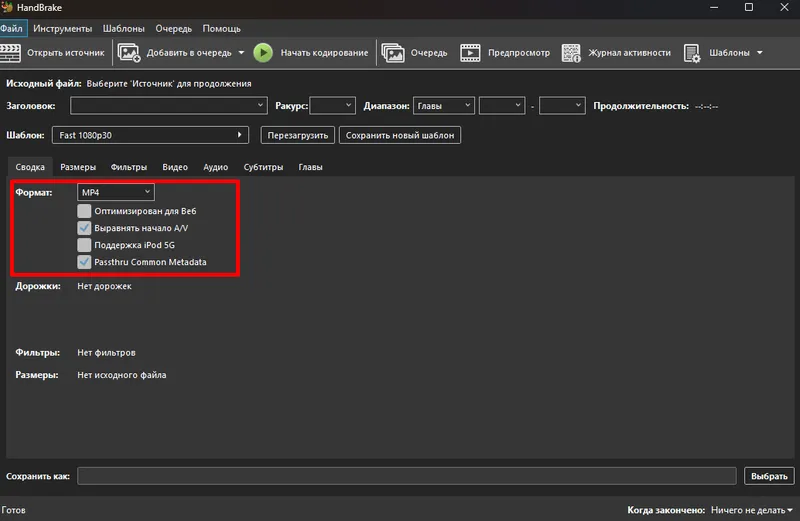Click 'Нет дорожек' text
The height and width of the screenshot is (521, 800).
pos(105,286)
